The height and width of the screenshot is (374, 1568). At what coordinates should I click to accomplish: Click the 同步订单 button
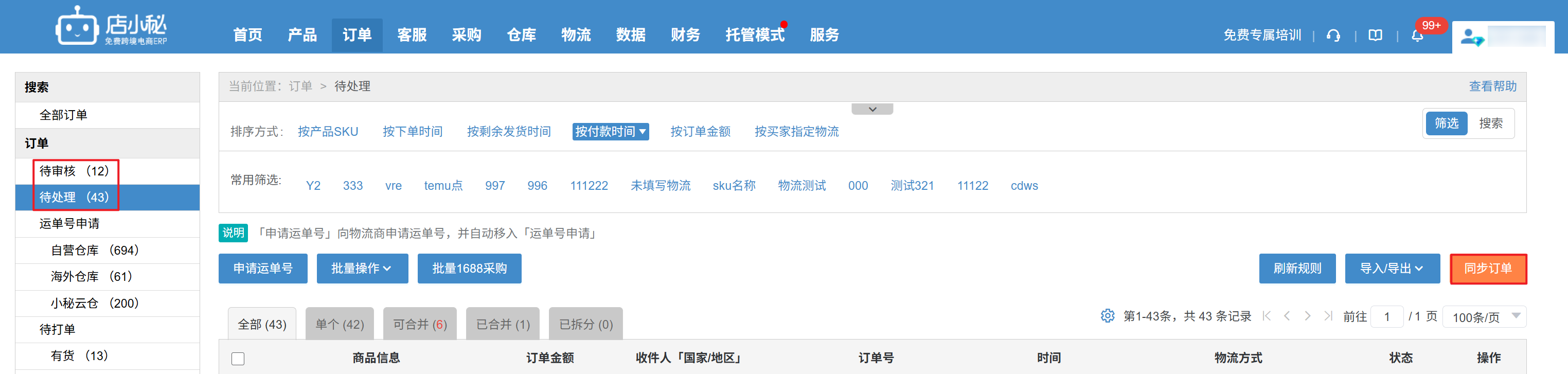tap(1488, 269)
